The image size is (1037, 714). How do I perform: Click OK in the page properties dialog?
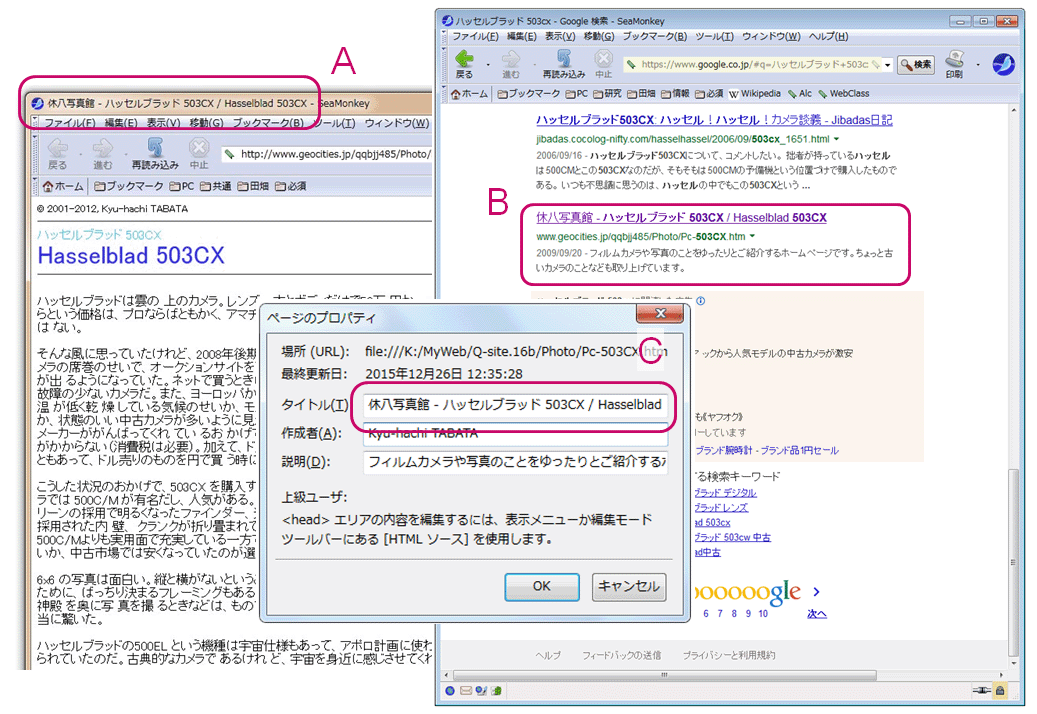click(x=542, y=586)
